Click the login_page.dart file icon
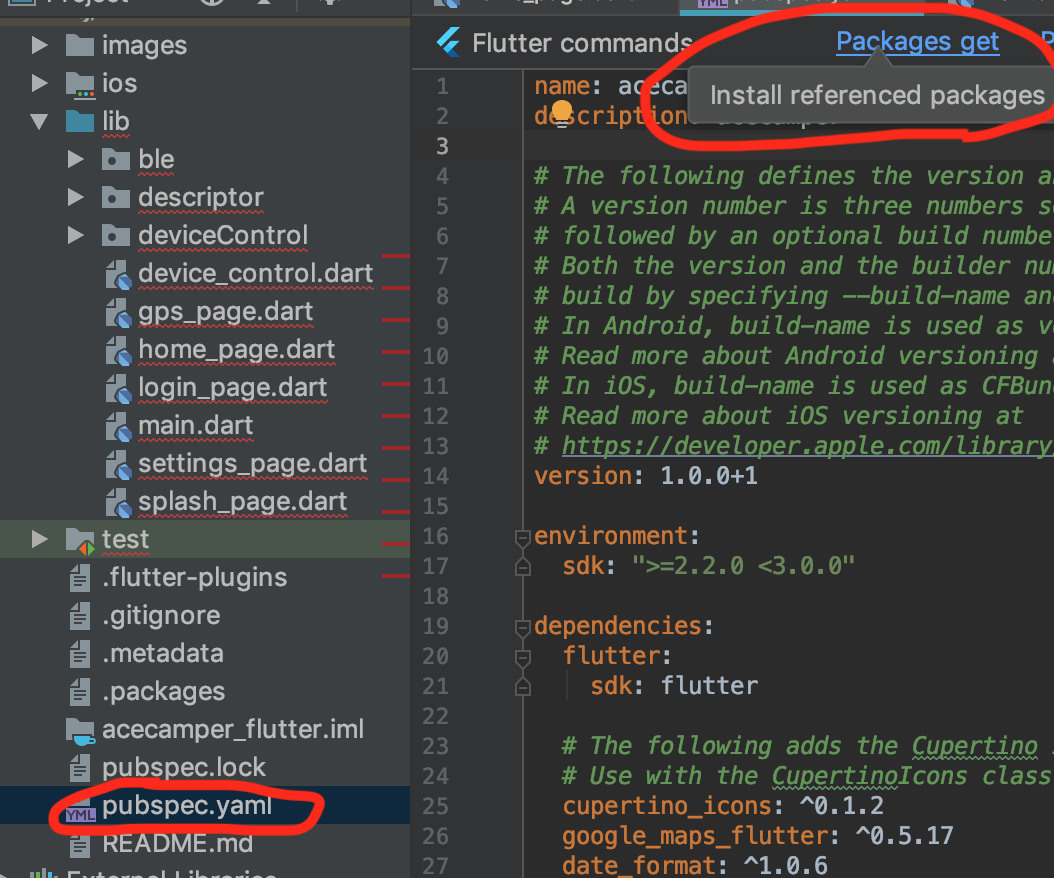1054x878 pixels. (118, 389)
